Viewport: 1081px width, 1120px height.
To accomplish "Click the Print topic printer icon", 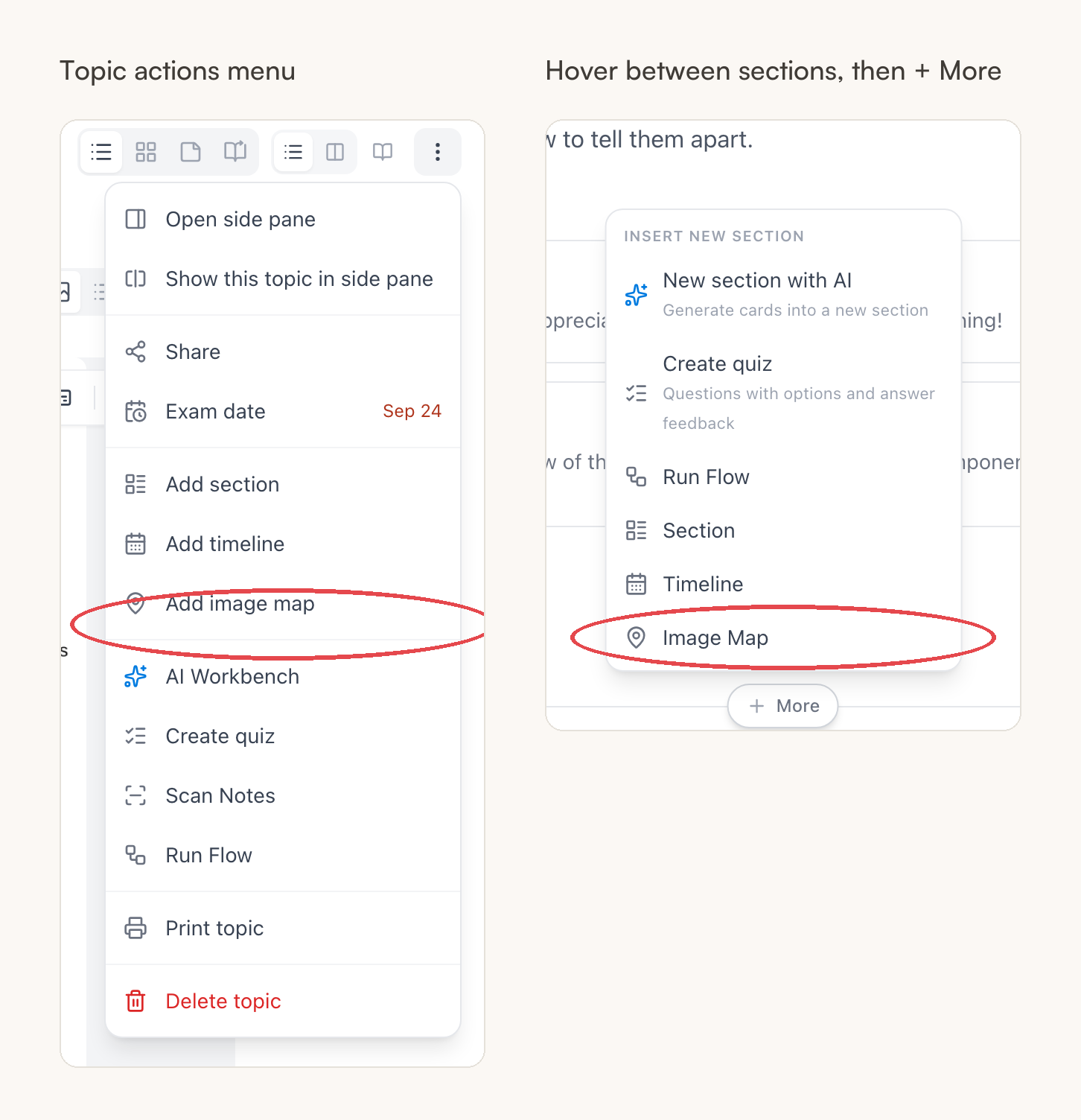I will pyautogui.click(x=135, y=928).
